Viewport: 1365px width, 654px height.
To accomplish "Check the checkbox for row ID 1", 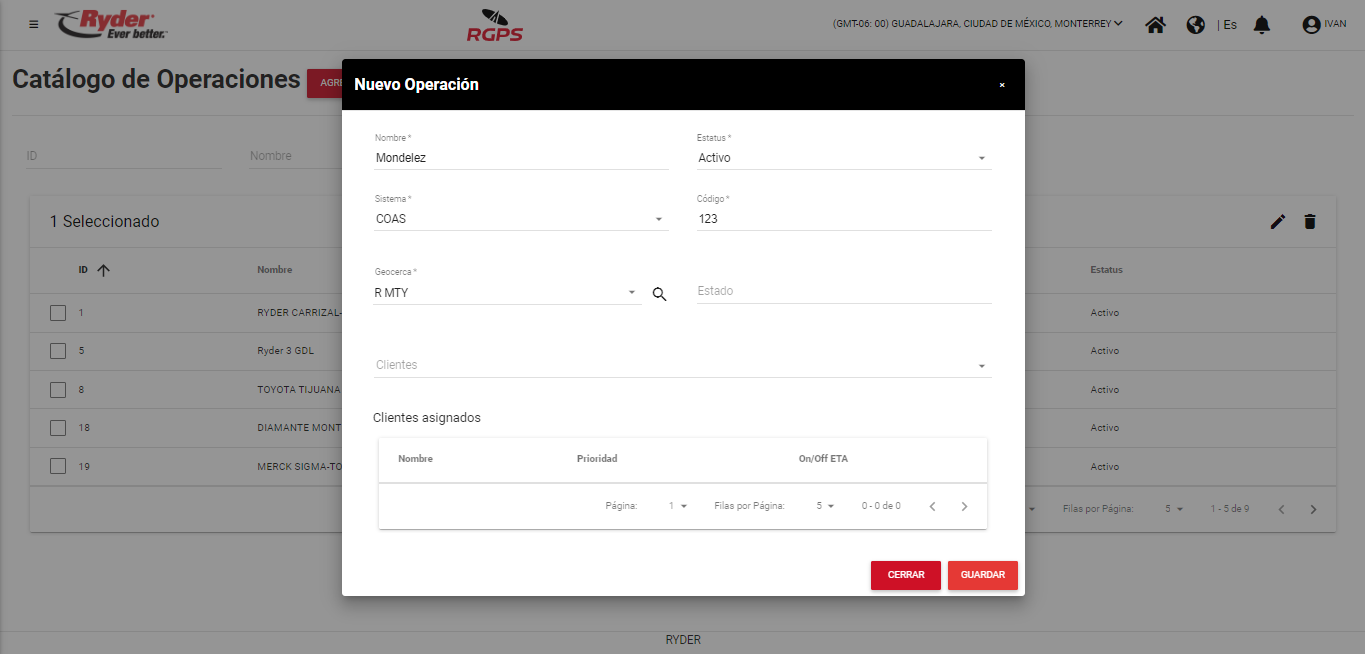I will click(58, 313).
